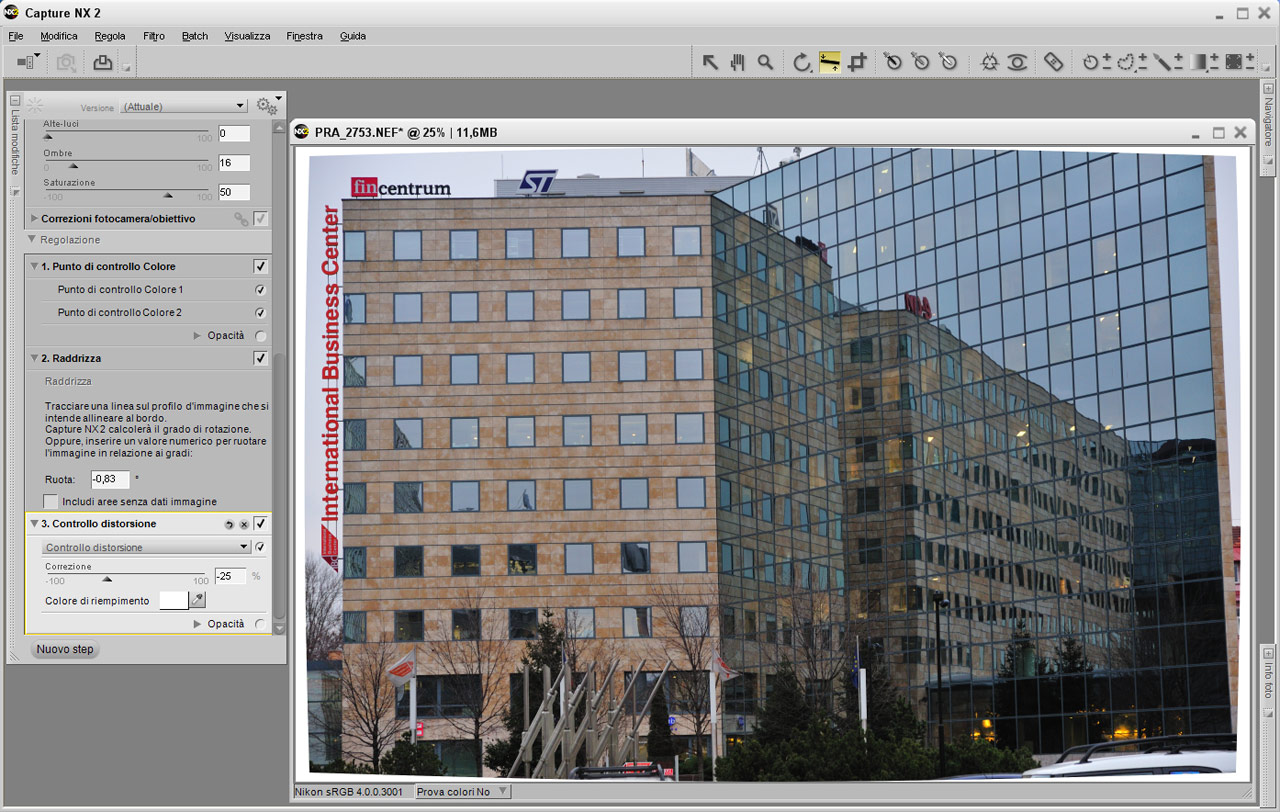Open the Controllo distorsione dropdown

point(146,547)
